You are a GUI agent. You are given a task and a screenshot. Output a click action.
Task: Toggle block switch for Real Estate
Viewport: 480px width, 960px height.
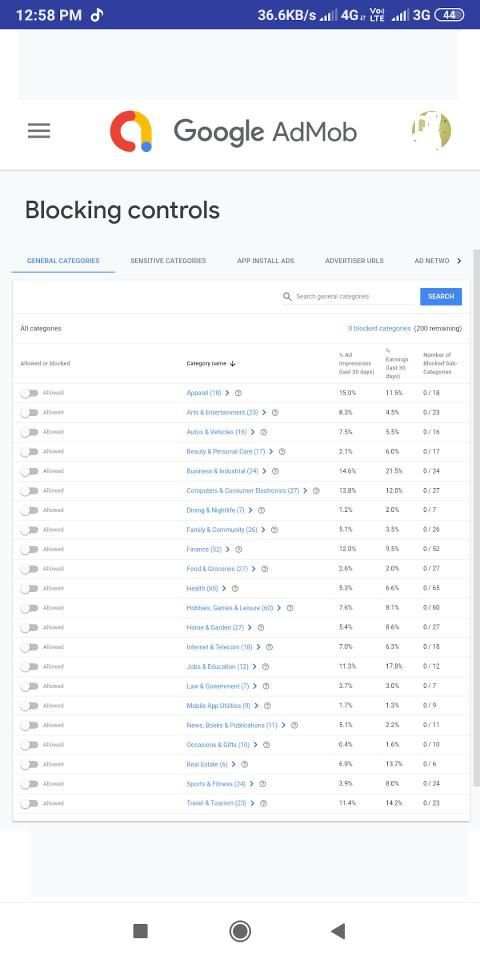tap(29, 765)
